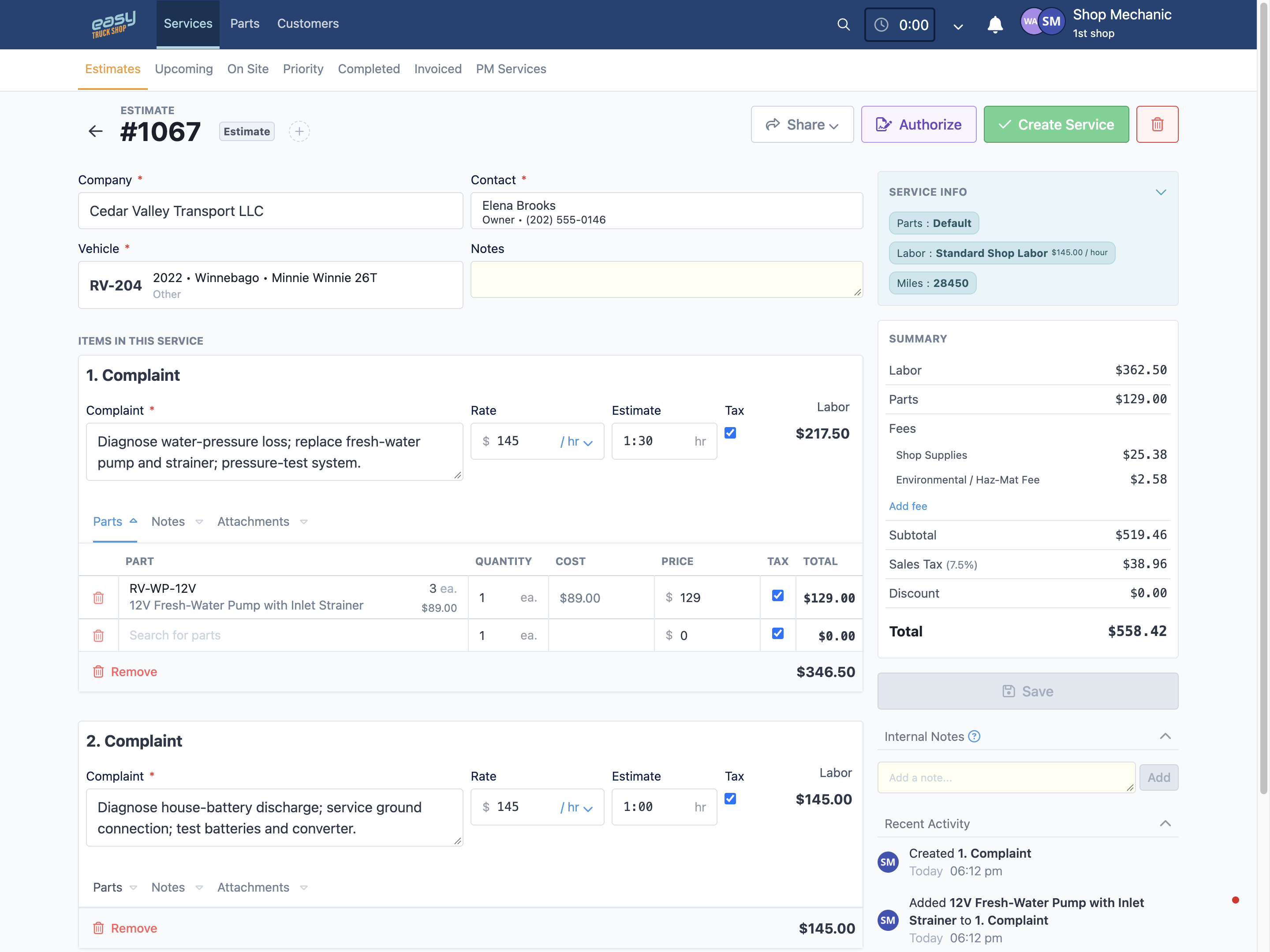
Task: Click the Internal Notes help icon
Action: [974, 736]
